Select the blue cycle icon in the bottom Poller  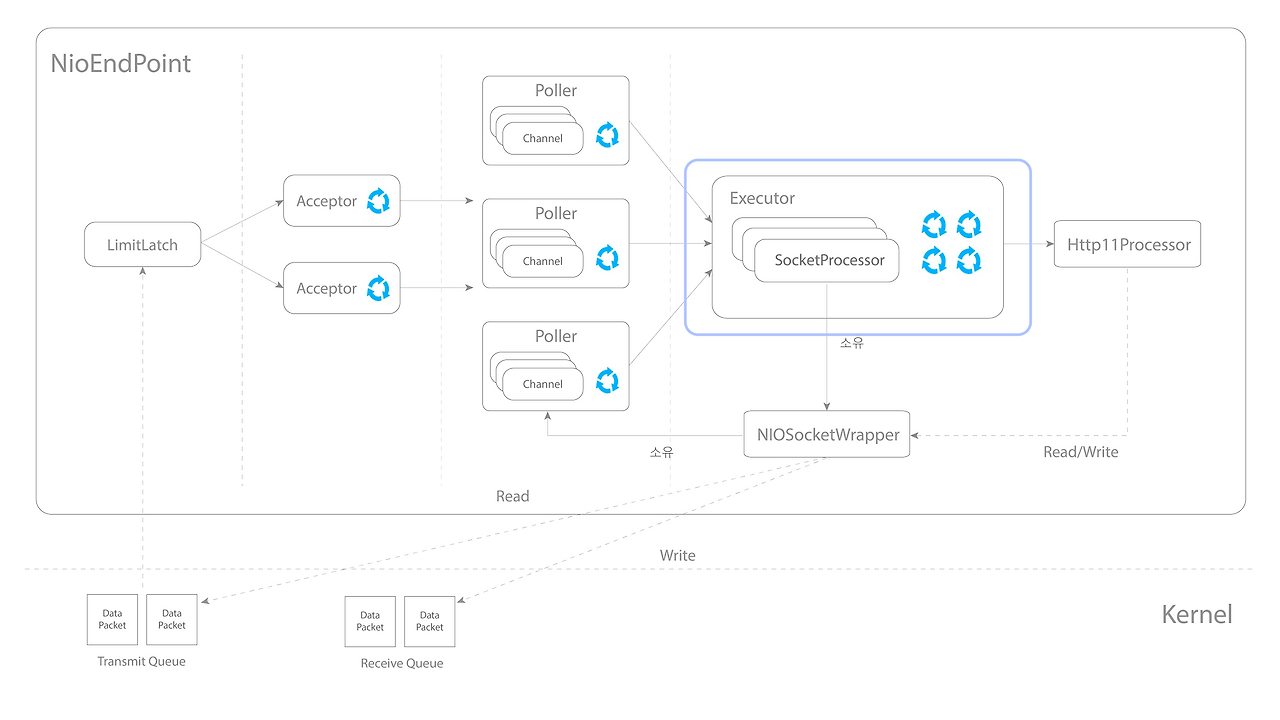607,381
